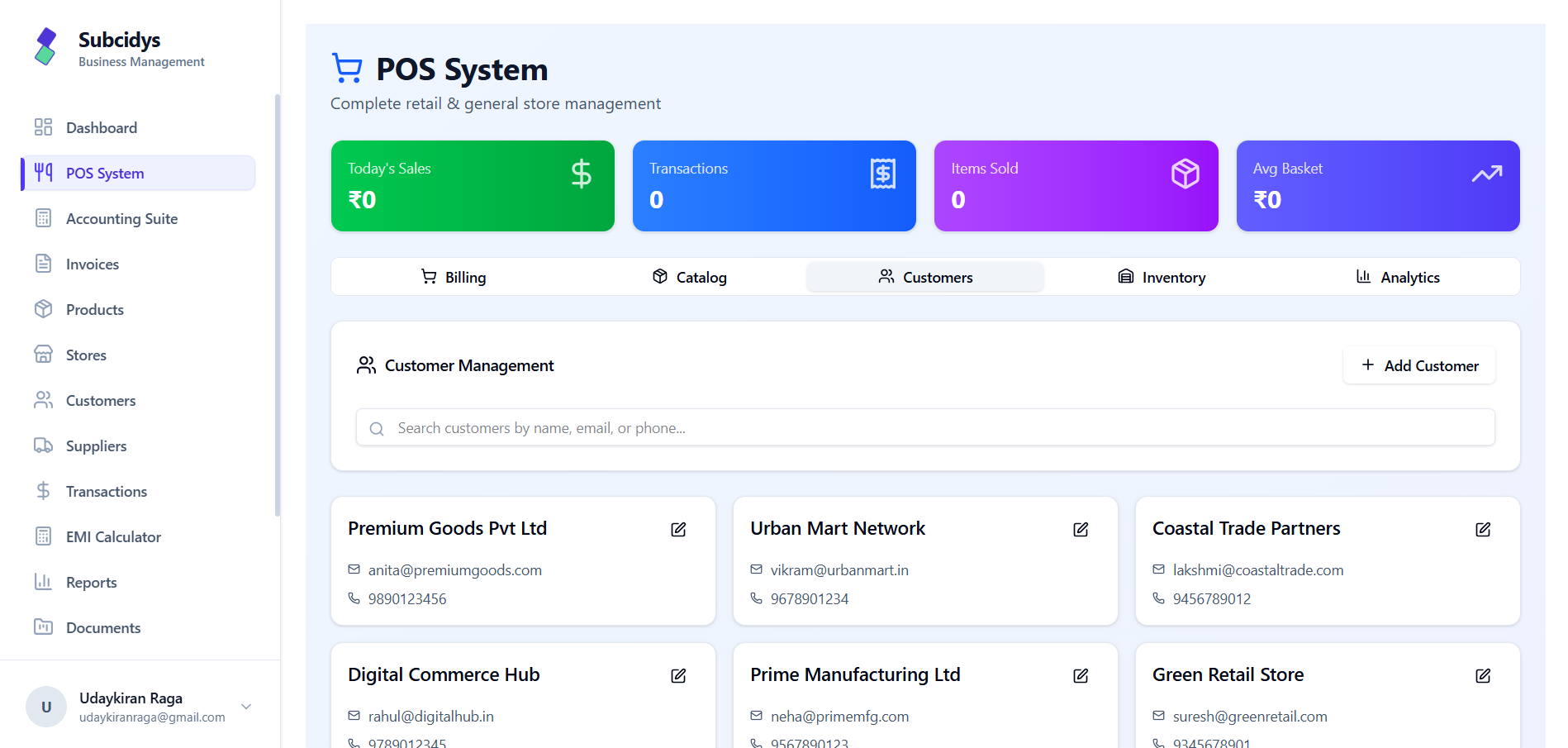Click email lakshmi@coastaltrade.com

click(x=1258, y=569)
